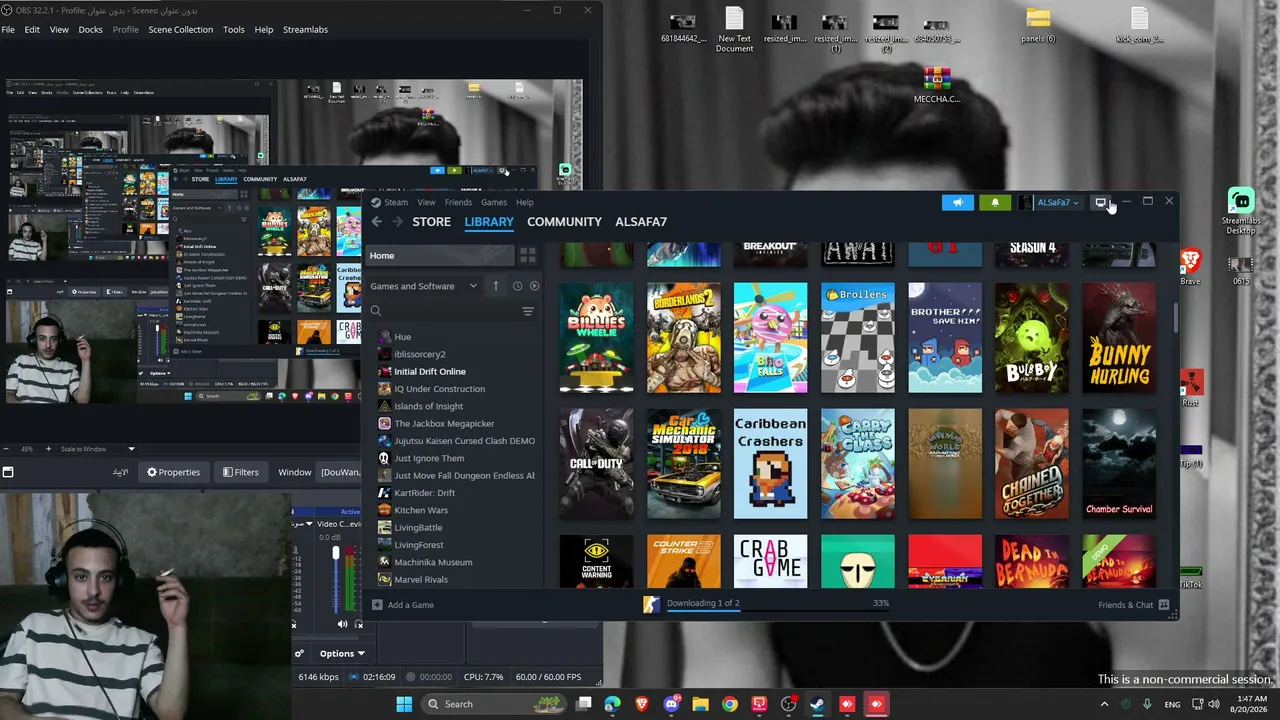
Task: Open Streamlabs Desktop desktop shortcut
Action: pos(1240,211)
